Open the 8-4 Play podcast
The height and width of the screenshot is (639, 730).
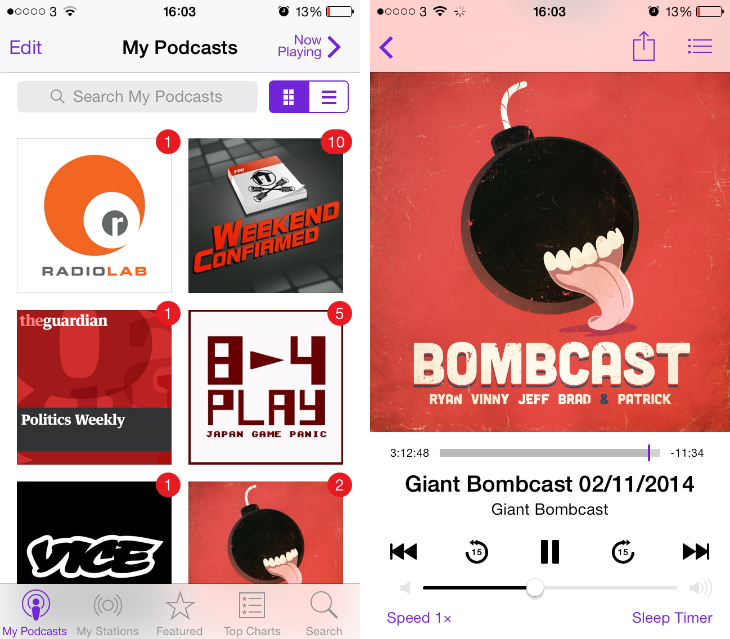point(265,387)
